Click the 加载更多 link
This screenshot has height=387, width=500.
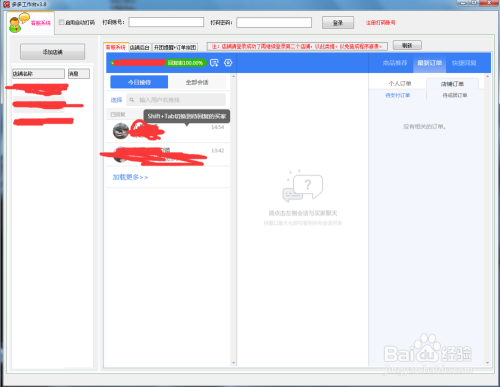pos(130,177)
